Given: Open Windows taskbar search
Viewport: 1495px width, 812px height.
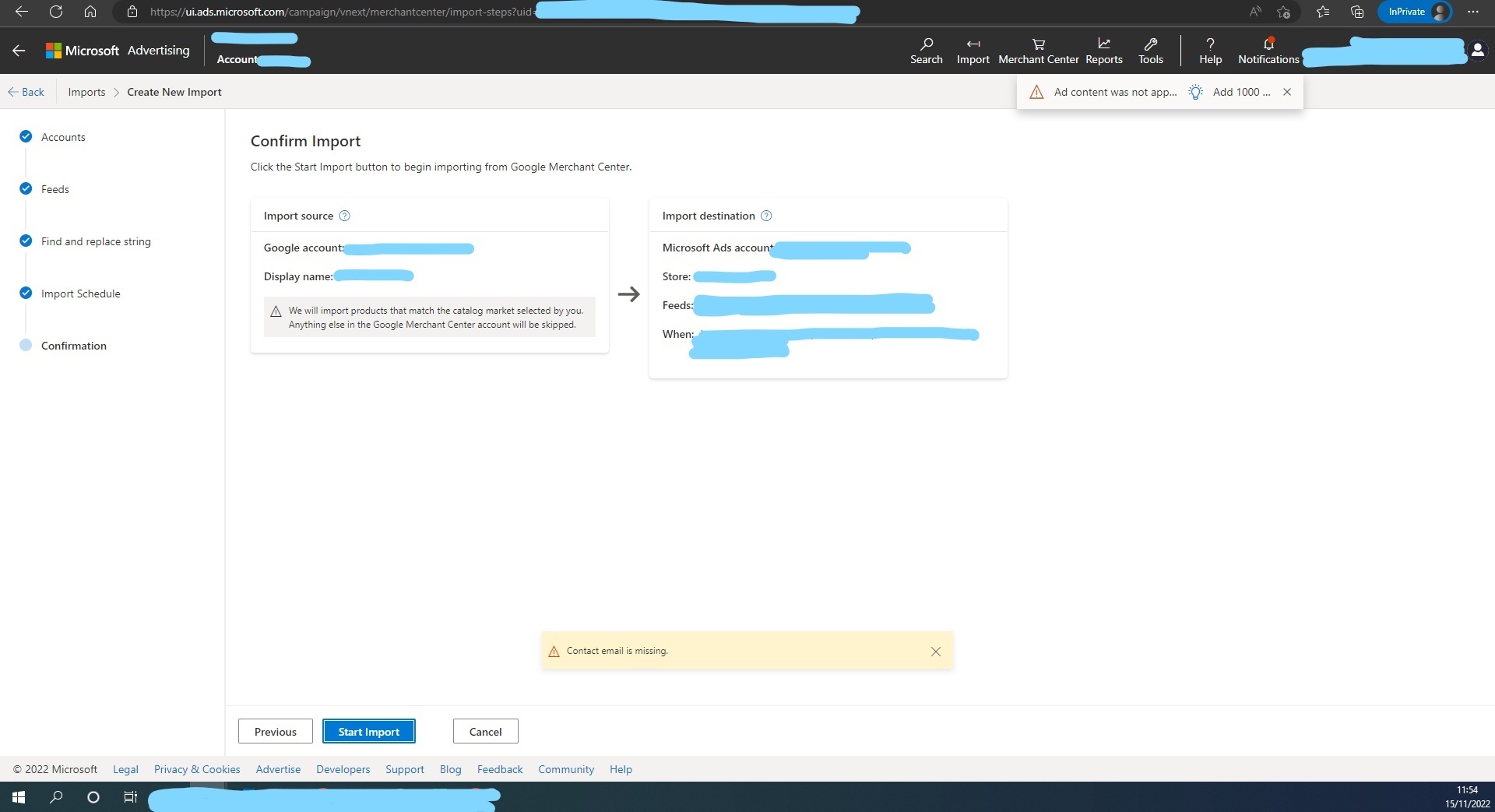Looking at the screenshot, I should (56, 797).
